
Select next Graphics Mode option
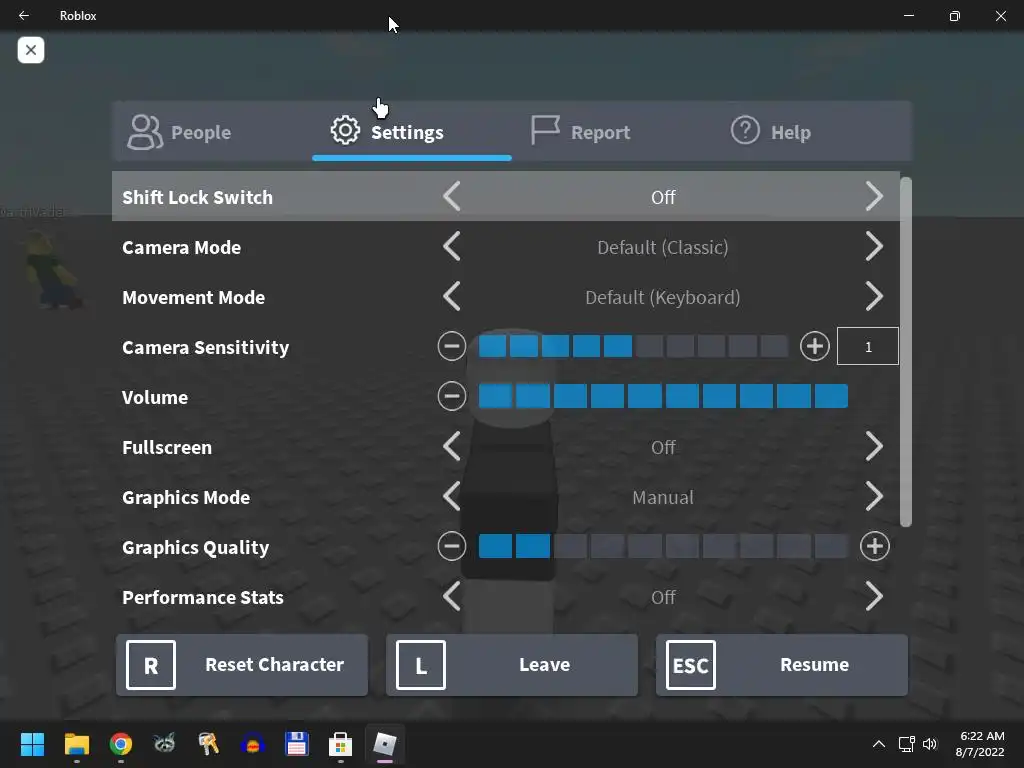click(x=874, y=497)
